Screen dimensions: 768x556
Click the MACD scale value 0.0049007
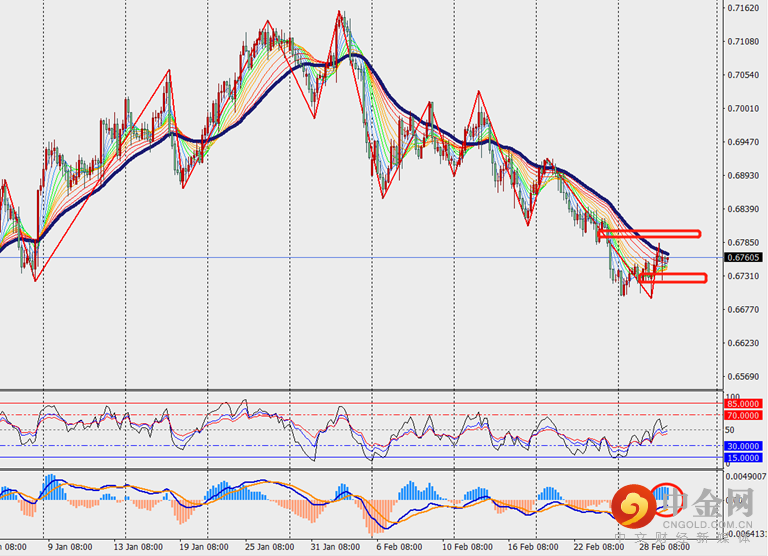(746, 476)
